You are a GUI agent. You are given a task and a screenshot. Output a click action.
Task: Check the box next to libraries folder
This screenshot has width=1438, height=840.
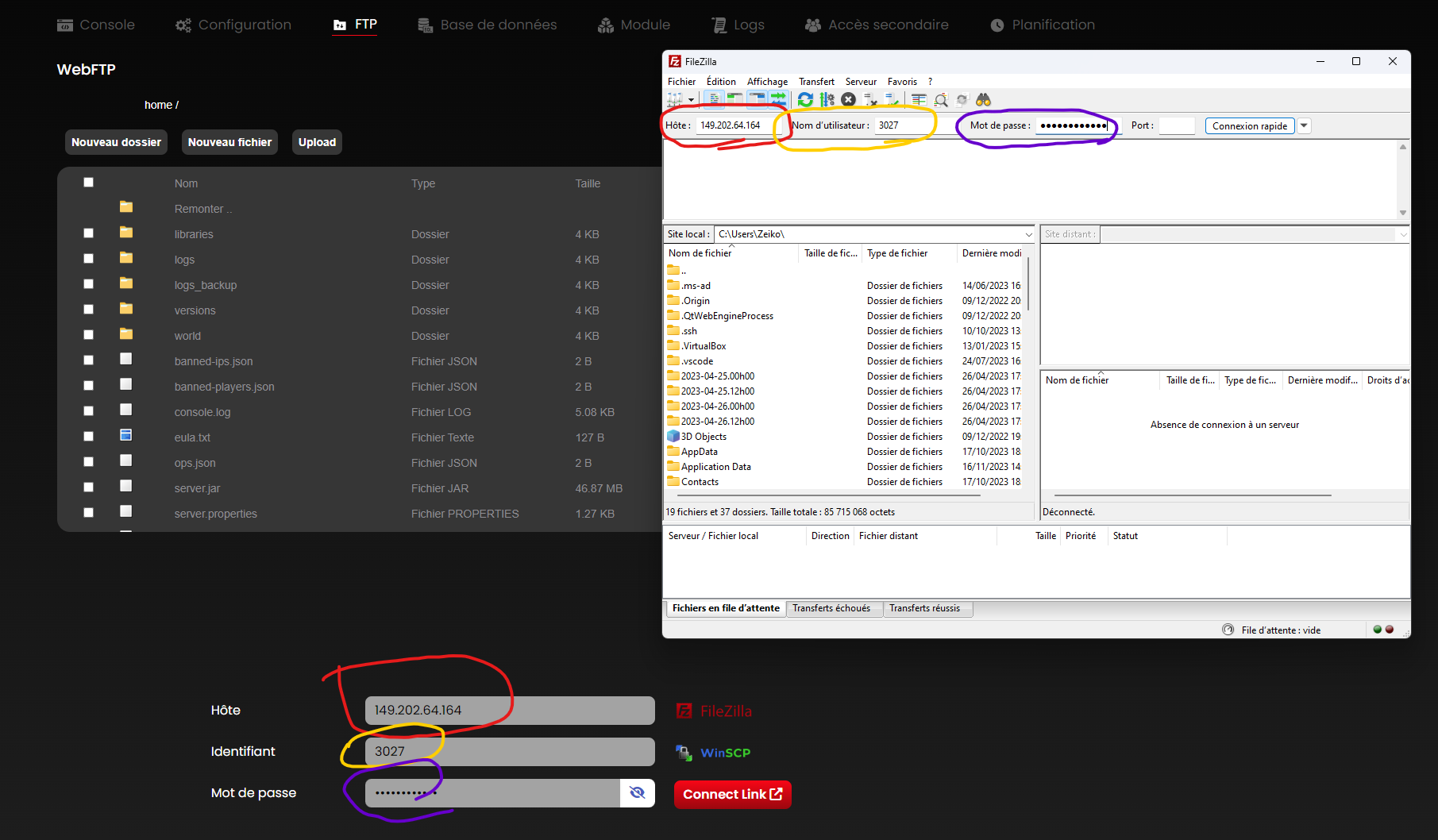pyautogui.click(x=89, y=233)
